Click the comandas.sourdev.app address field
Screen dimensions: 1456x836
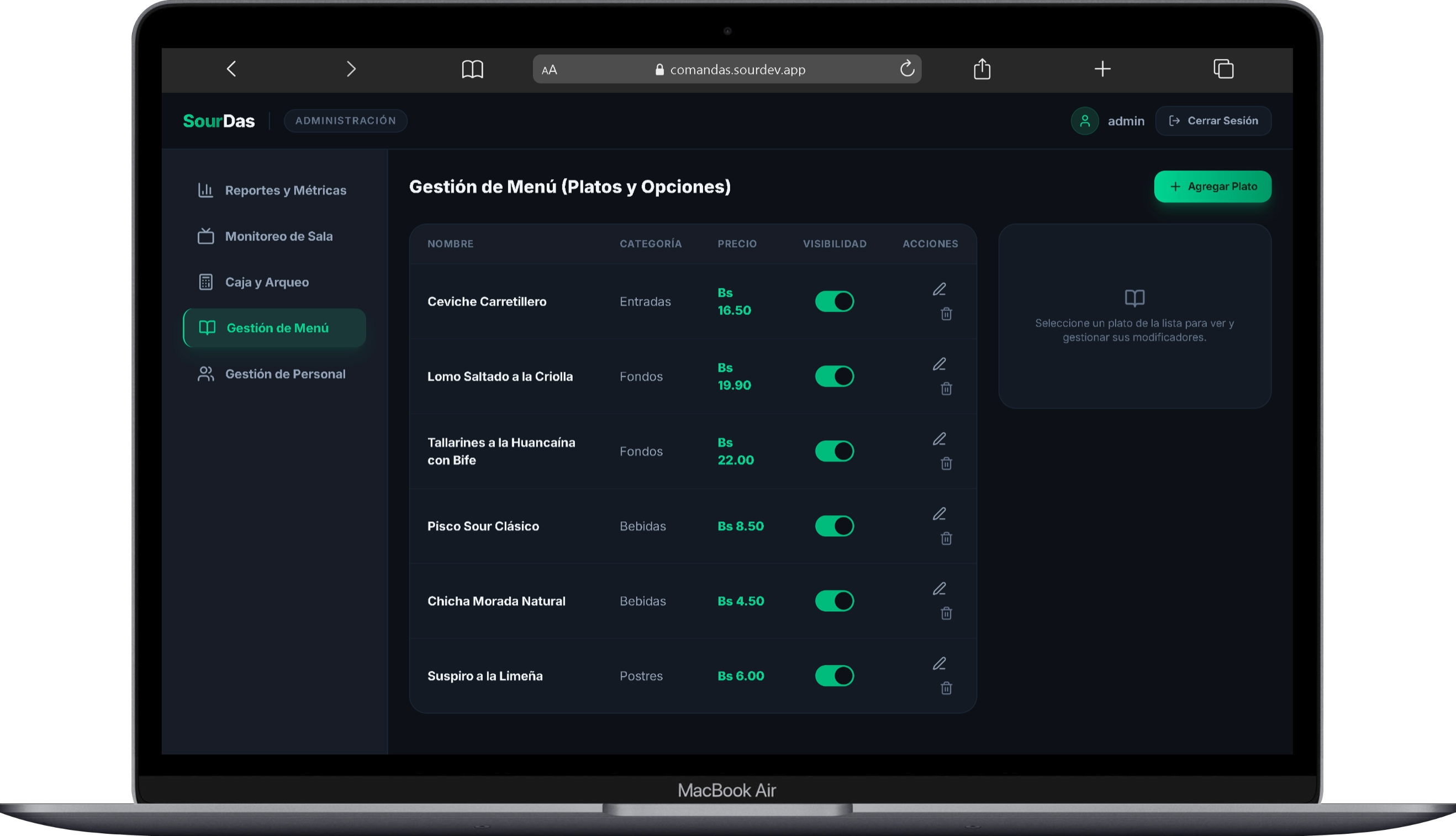pos(726,70)
